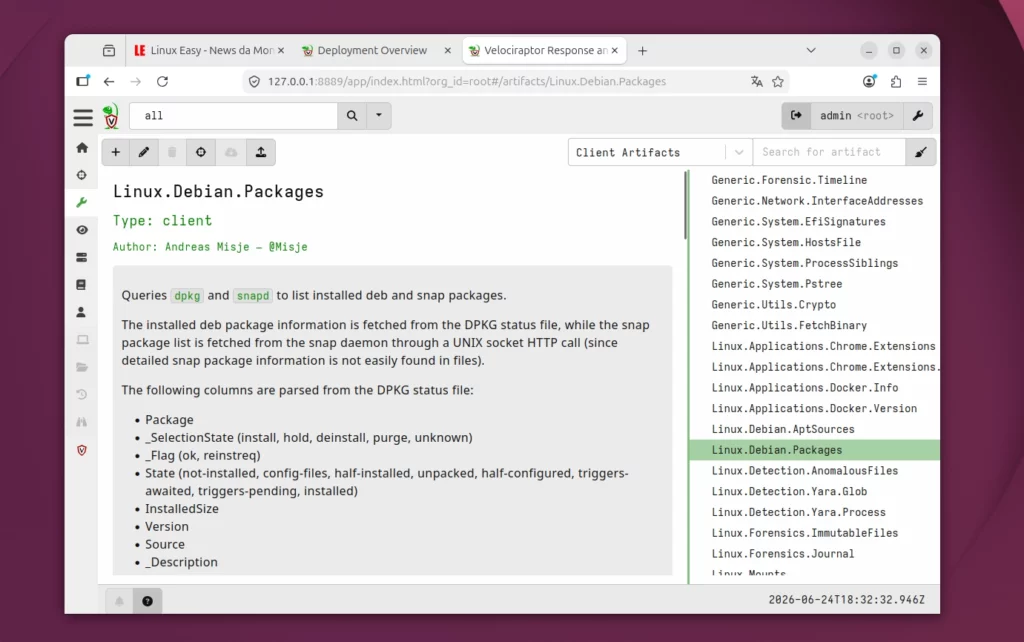Viewport: 1024px width, 642px height.
Task: Focus the client search box containing all
Action: pyautogui.click(x=234, y=116)
